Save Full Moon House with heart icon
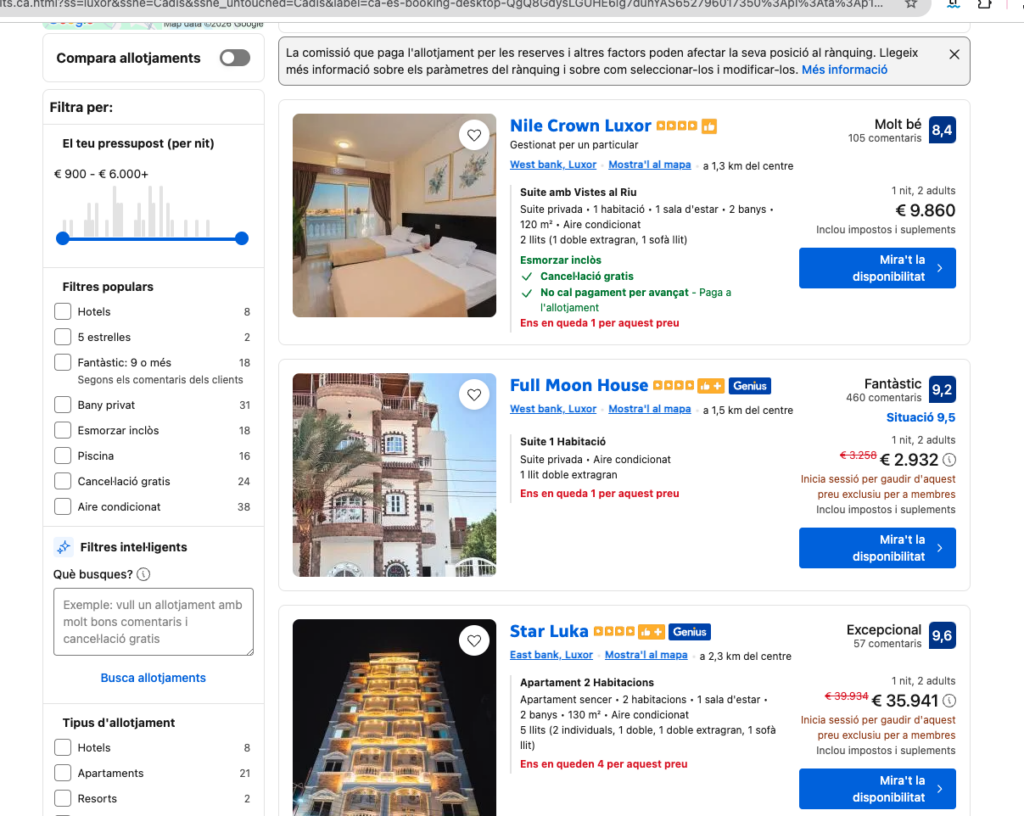This screenshot has height=816, width=1024. click(x=474, y=395)
